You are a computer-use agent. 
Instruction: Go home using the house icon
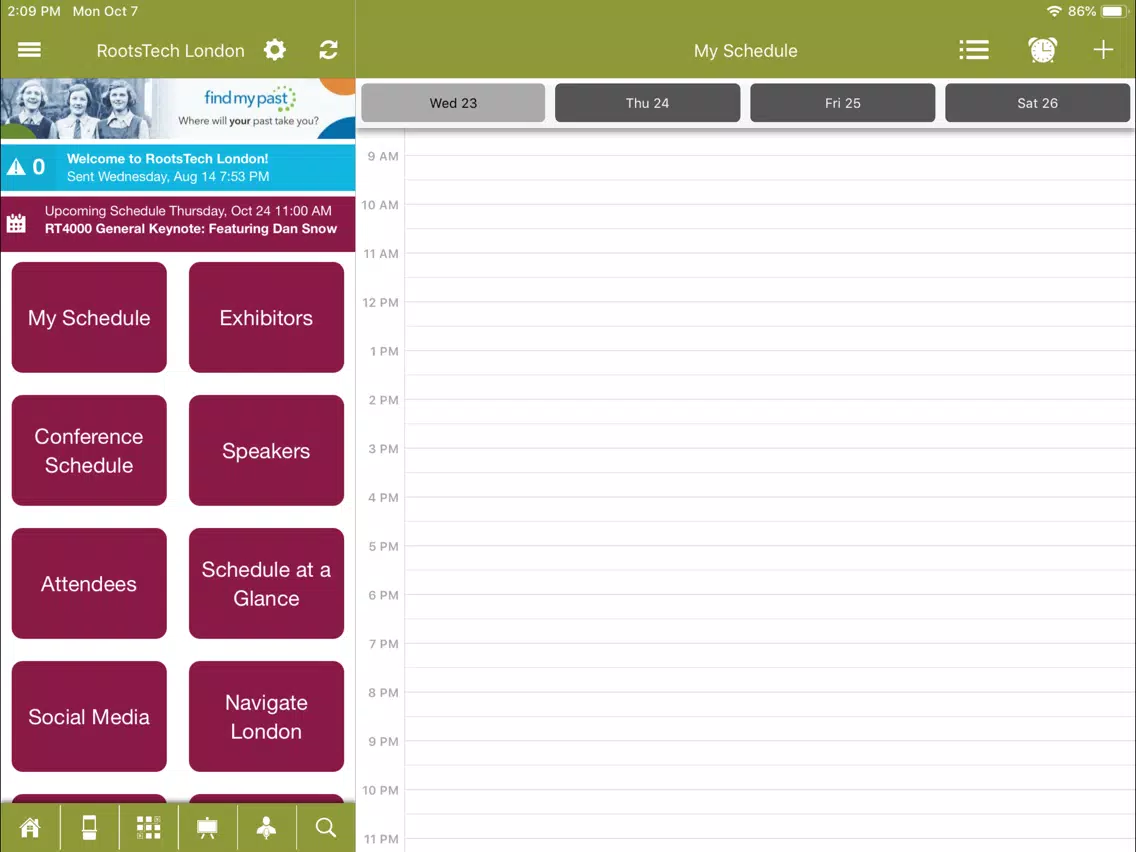[x=30, y=827]
